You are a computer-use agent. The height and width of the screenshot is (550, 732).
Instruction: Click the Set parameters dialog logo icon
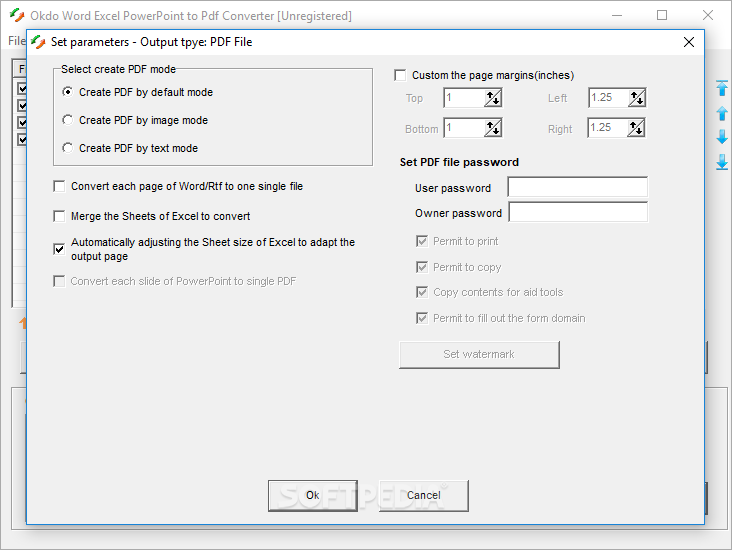(x=38, y=42)
